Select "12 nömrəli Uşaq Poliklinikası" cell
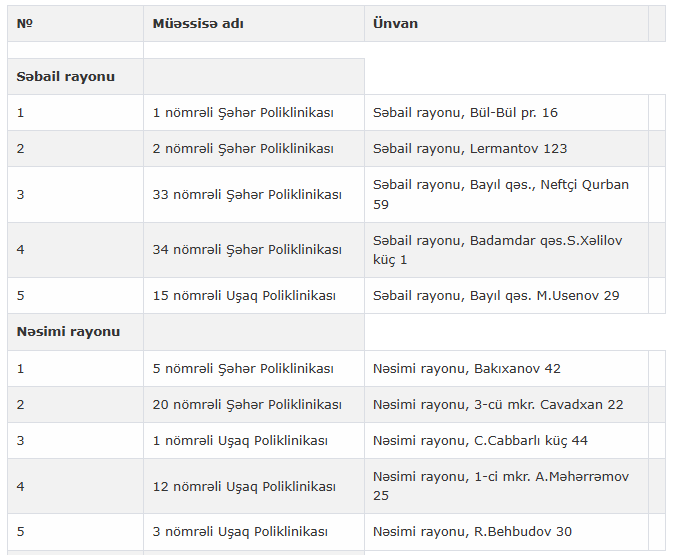Viewport: 675px width, 555px height. coord(244,487)
